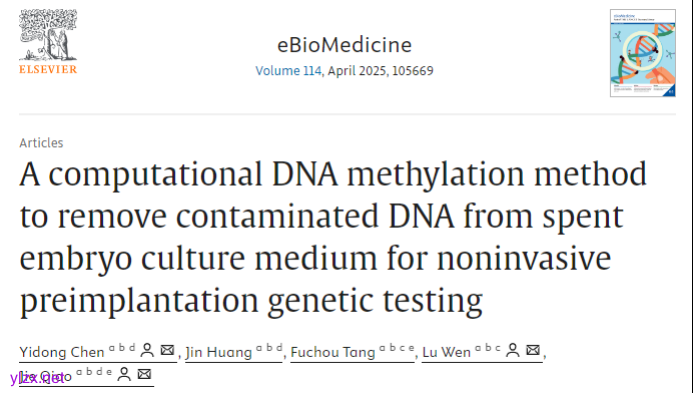Viewport: 693px width, 393px height.
Task: Open the eBioMedicine journal cover thumbnail
Action: pos(643,53)
